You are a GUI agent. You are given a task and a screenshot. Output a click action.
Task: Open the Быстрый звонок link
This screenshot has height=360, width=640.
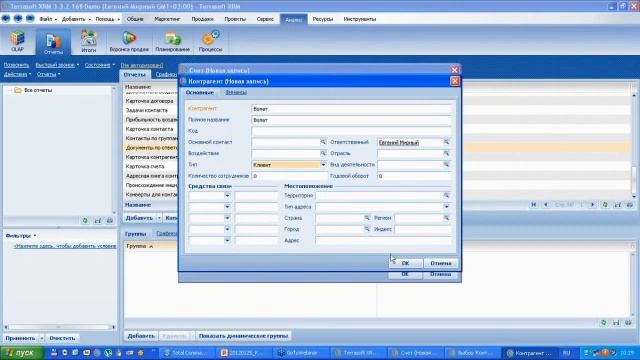click(x=57, y=65)
